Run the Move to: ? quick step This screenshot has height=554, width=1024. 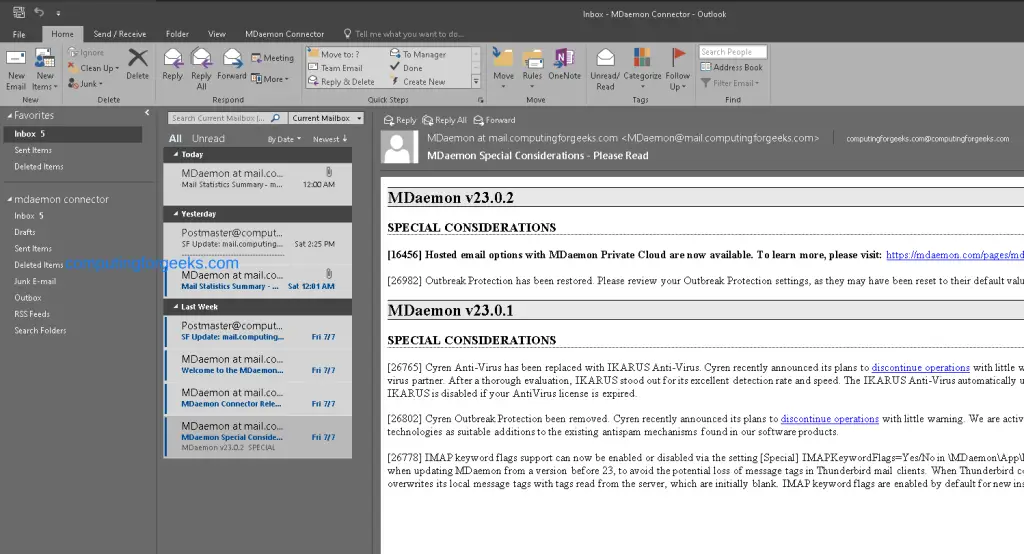(x=334, y=54)
